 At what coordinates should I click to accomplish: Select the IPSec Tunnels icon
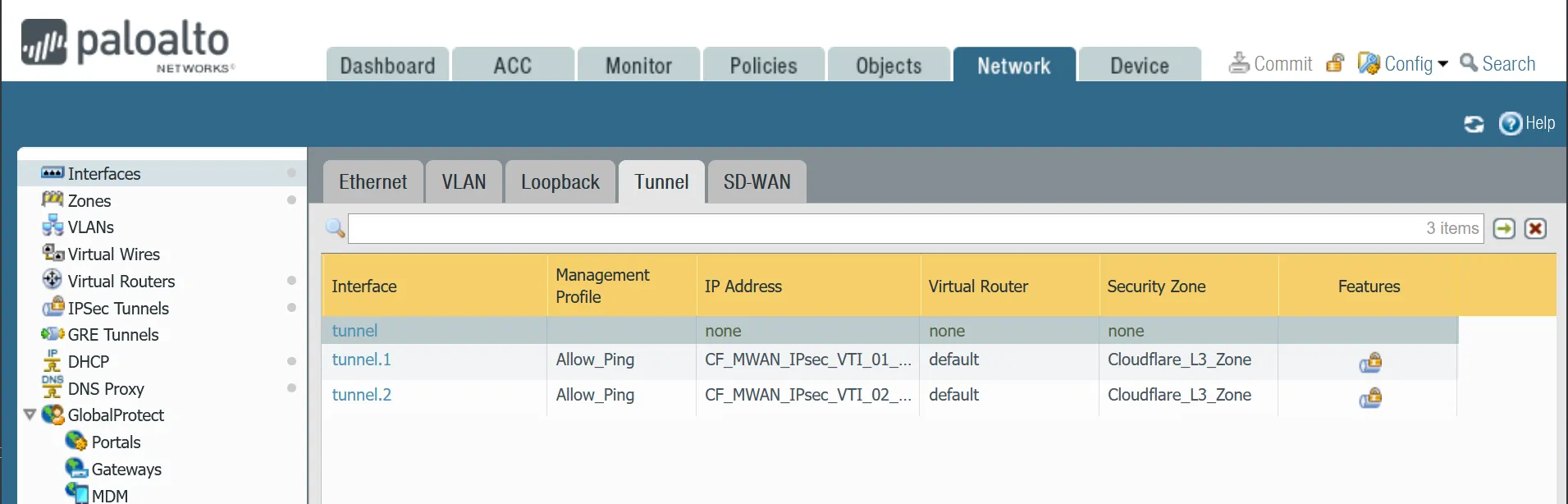pos(53,308)
